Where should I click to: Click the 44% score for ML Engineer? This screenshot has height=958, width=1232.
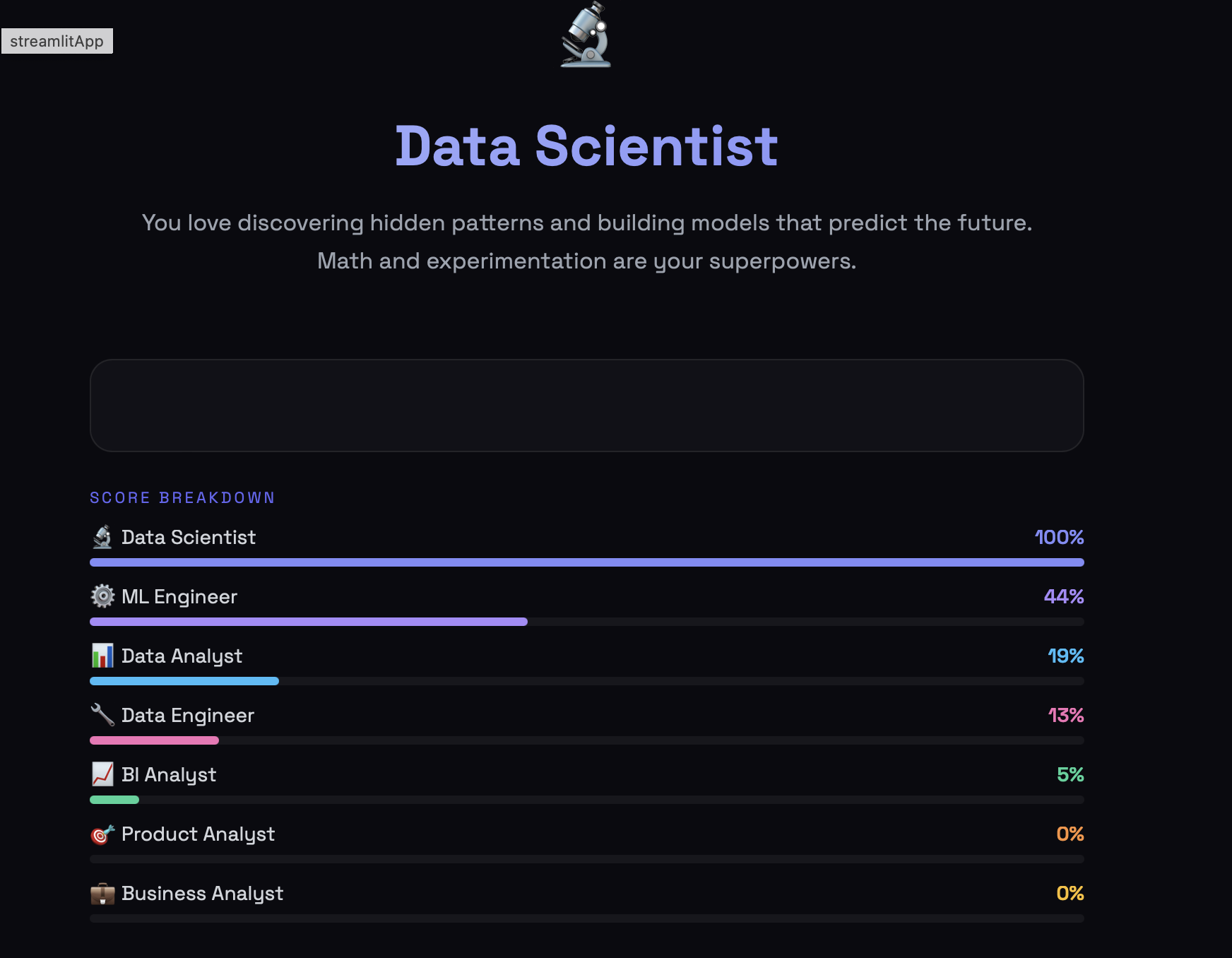click(x=1063, y=596)
